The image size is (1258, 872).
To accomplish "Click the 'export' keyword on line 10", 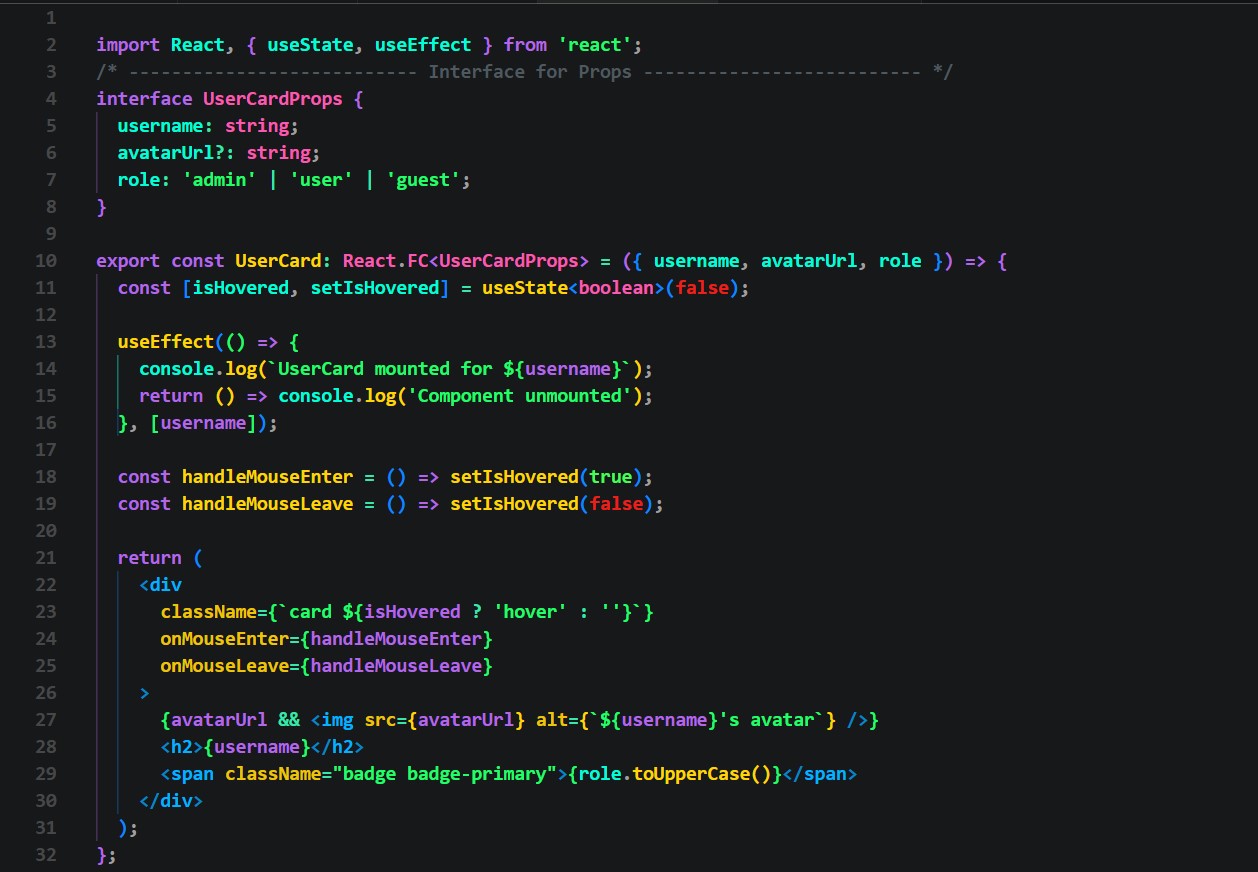I will pyautogui.click(x=128, y=261).
